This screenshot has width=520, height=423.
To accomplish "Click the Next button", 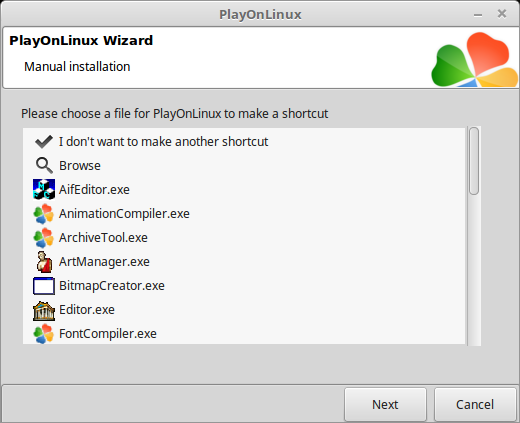I will [x=385, y=404].
